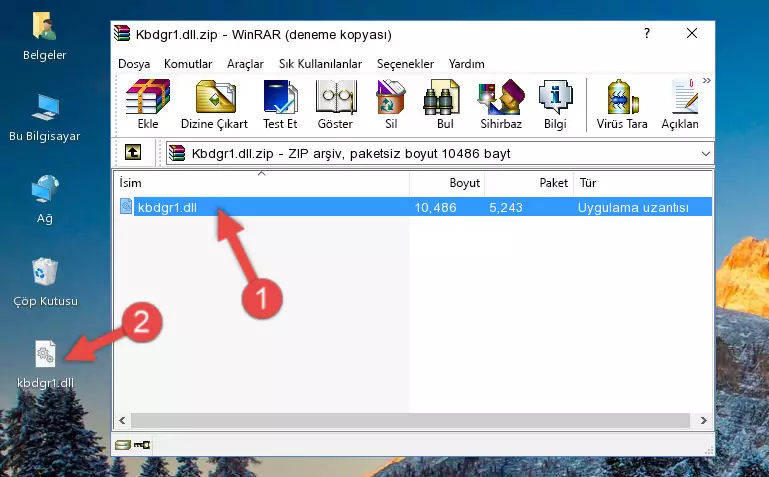Click the question mark help button

pyautogui.click(x=647, y=33)
